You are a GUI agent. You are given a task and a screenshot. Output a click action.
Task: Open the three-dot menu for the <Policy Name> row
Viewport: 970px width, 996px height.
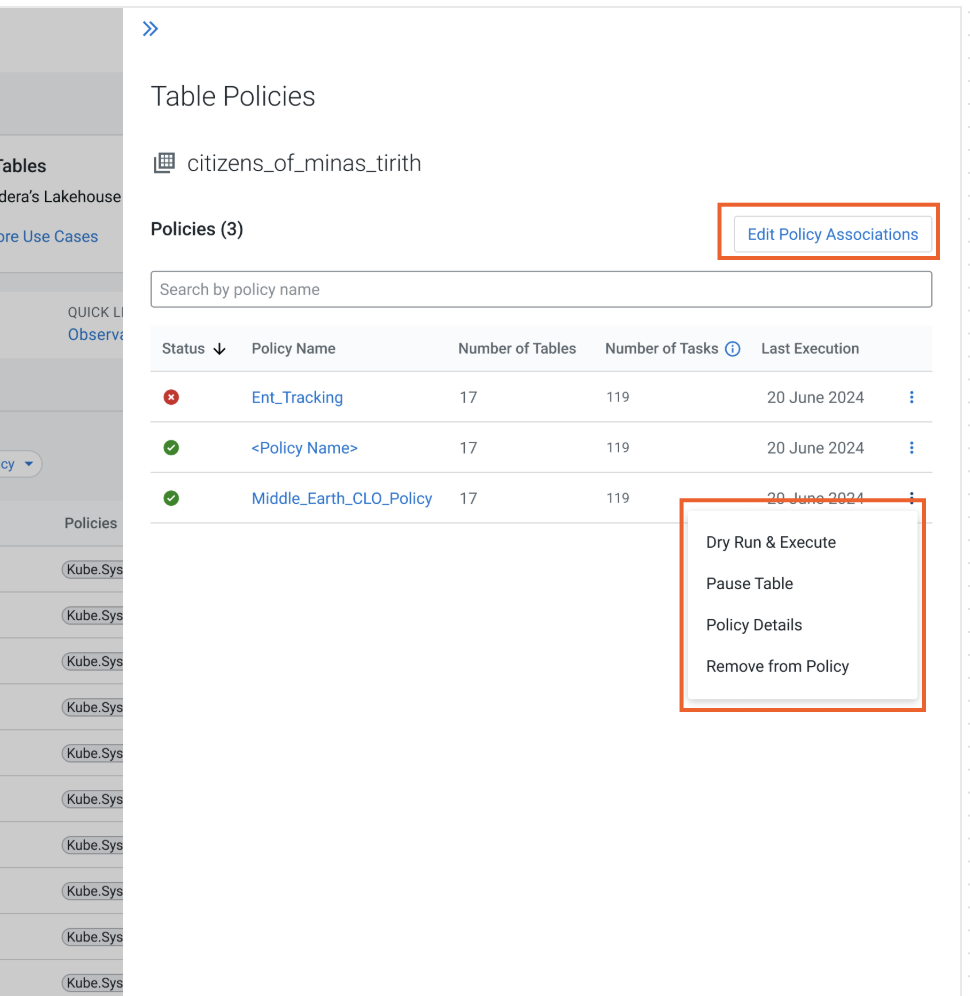tap(911, 448)
